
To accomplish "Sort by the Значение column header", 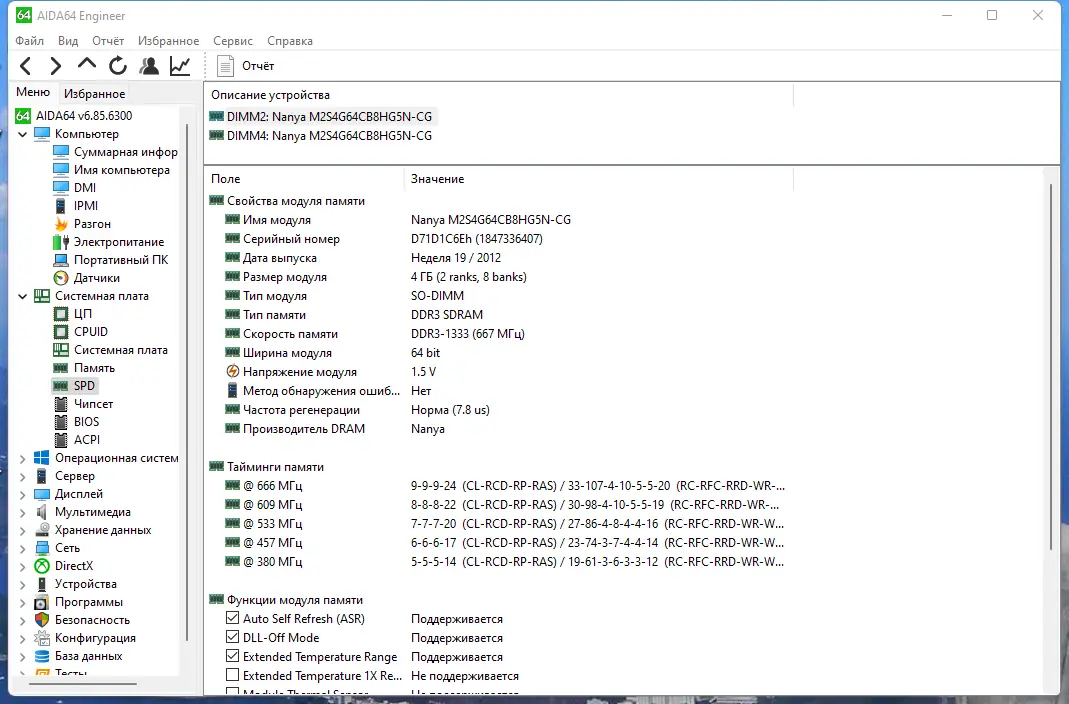I will pyautogui.click(x=599, y=179).
